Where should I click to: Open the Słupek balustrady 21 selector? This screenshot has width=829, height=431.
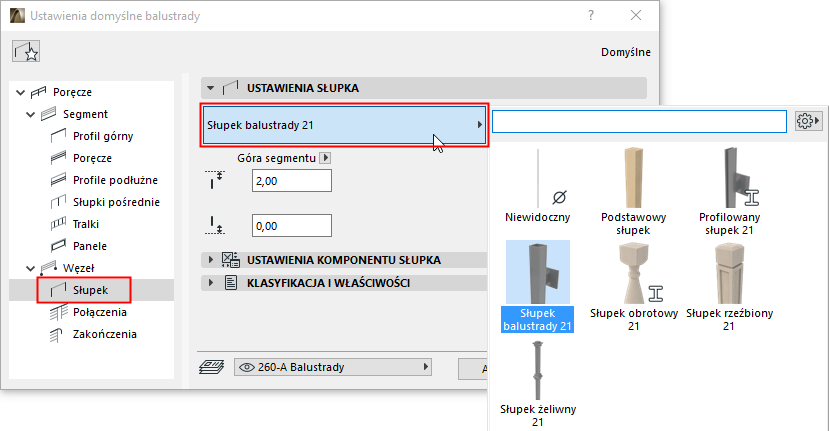click(x=344, y=125)
